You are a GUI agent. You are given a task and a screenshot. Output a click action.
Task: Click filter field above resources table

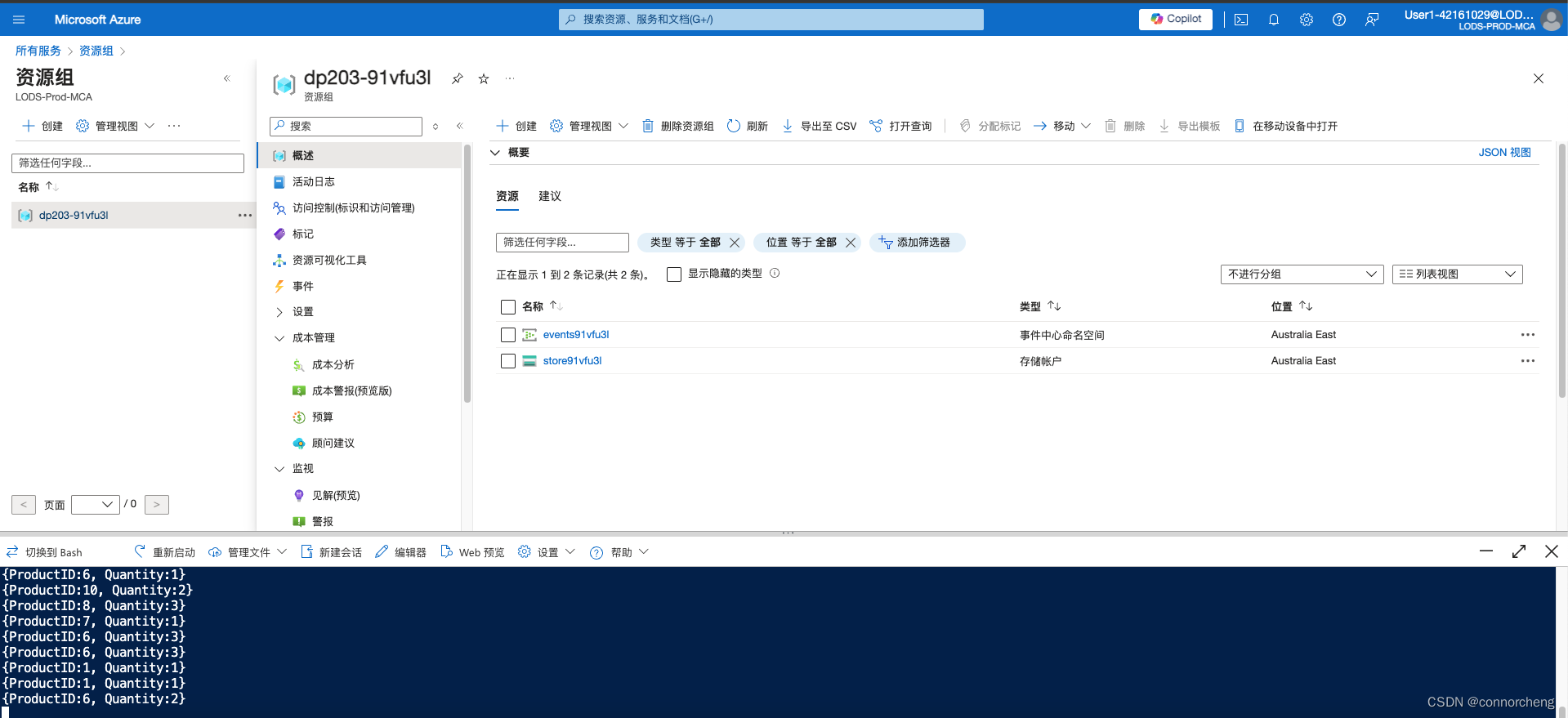pos(562,243)
